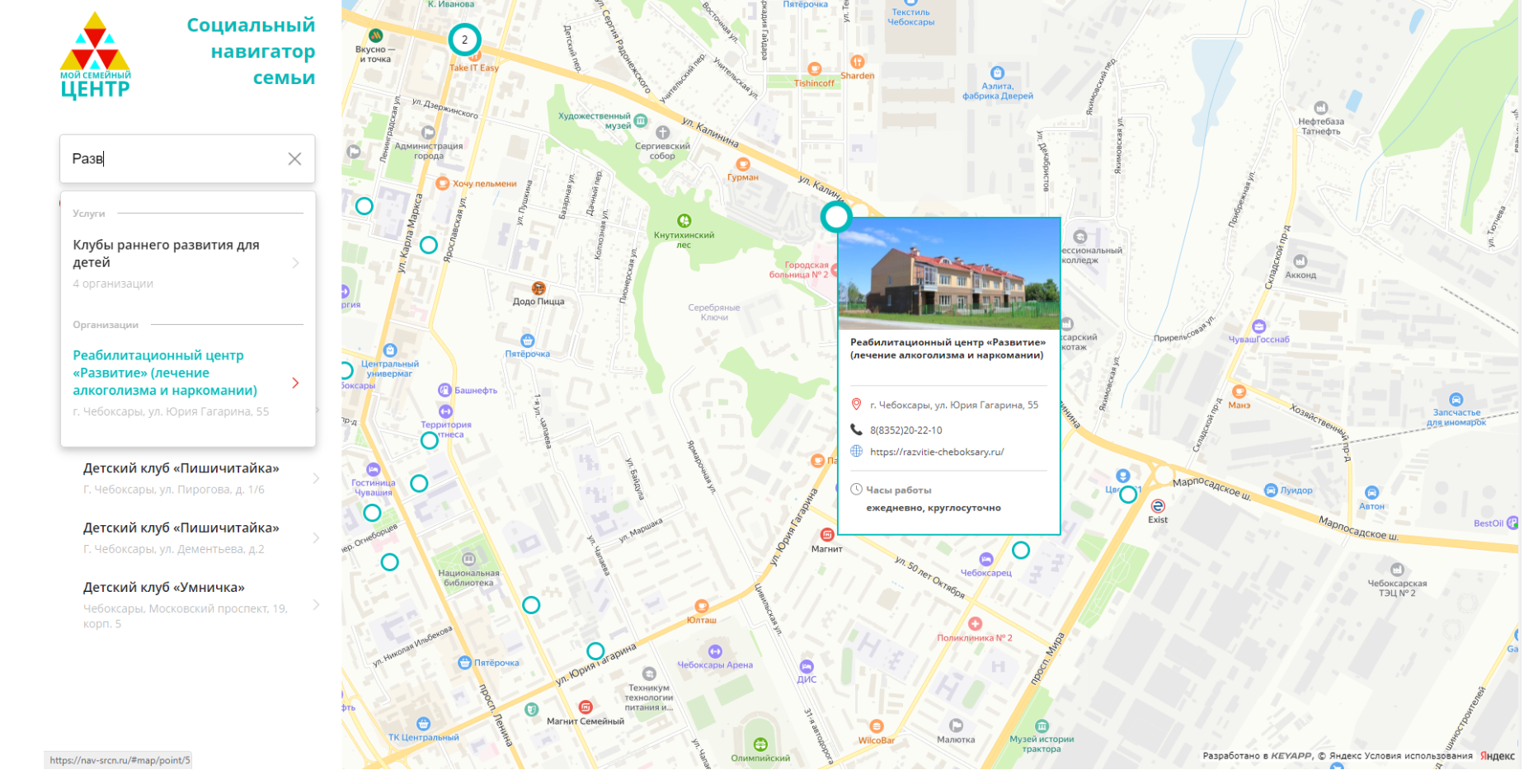The image size is (1538, 784).
Task: Click the "Вкусно — и точка" map icon
Action: [376, 35]
